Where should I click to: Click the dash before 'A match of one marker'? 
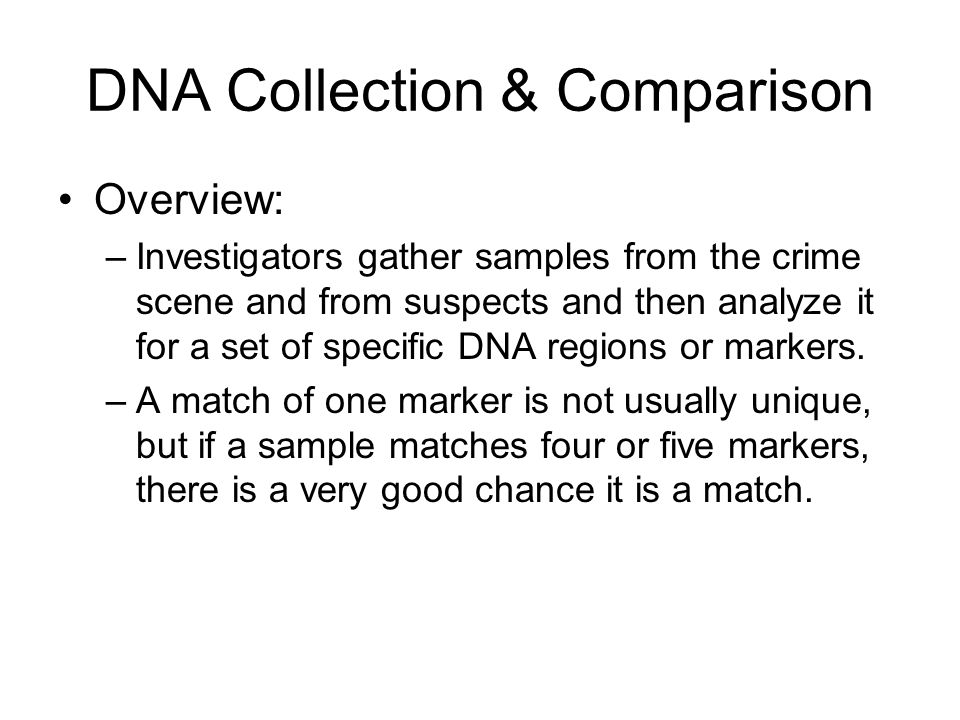[x=116, y=403]
